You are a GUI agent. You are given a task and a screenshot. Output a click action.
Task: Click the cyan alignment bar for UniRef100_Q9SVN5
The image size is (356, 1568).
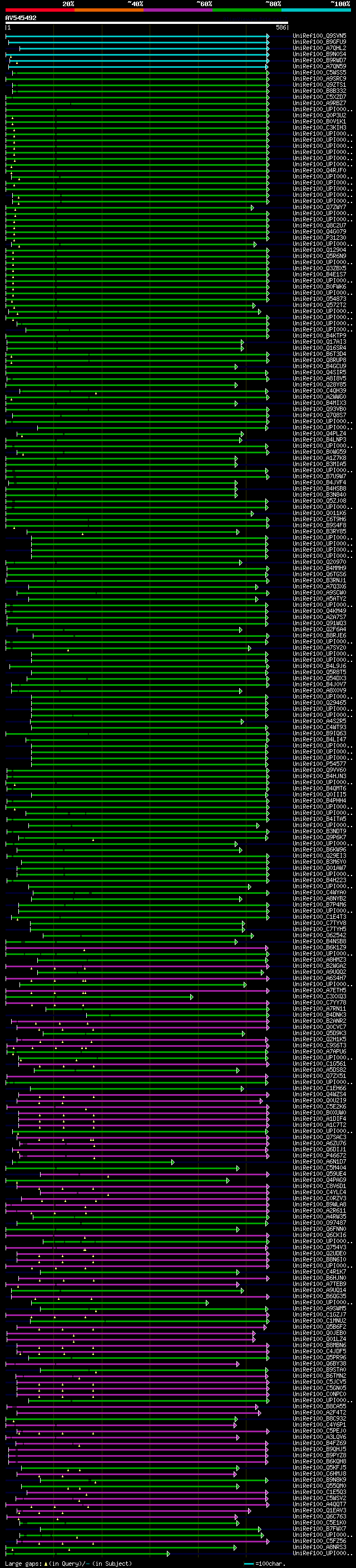click(137, 36)
